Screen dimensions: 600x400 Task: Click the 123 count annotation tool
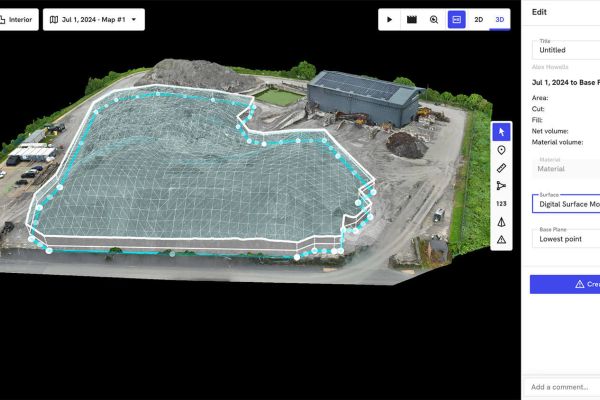[x=501, y=203]
